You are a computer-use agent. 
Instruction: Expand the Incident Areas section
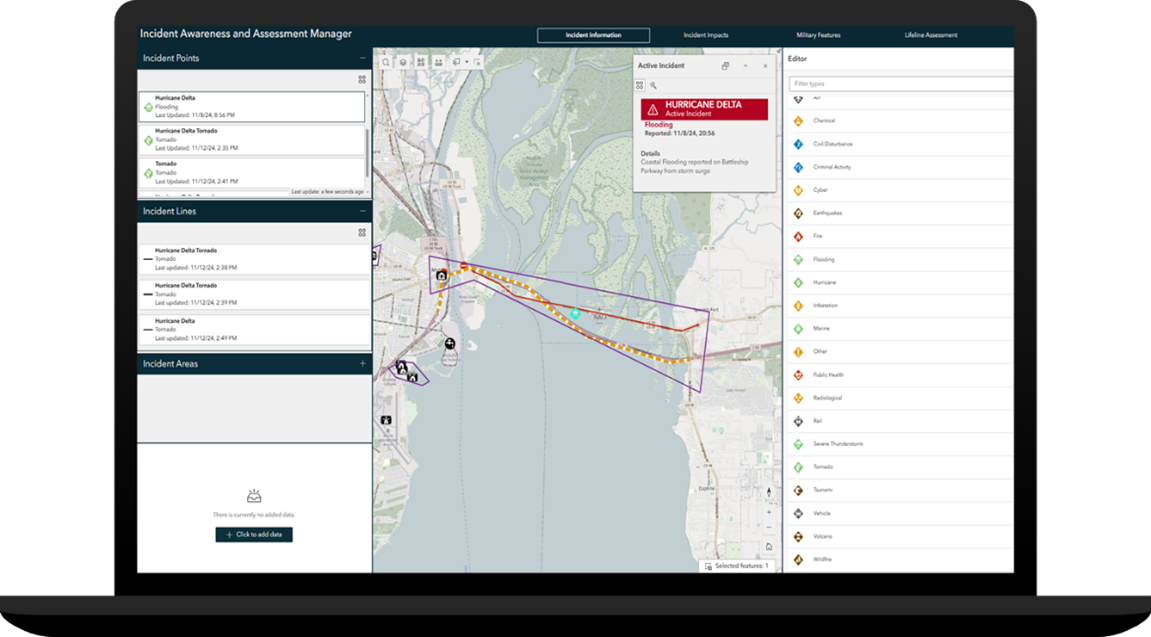click(362, 364)
